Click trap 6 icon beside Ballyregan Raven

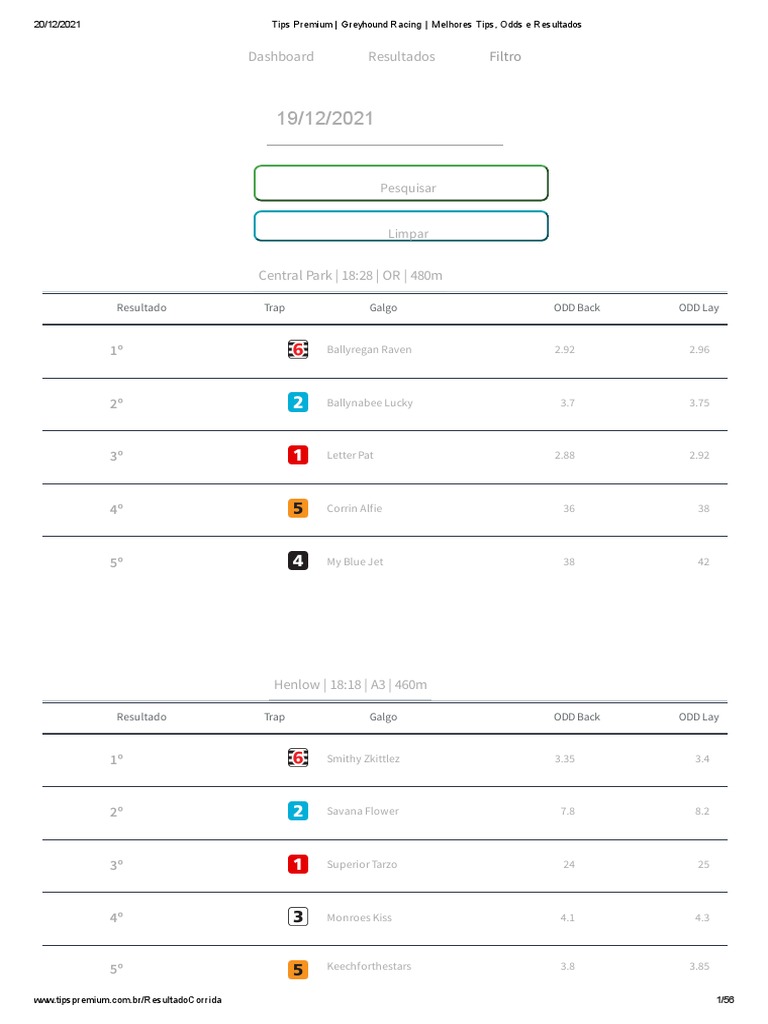click(297, 350)
